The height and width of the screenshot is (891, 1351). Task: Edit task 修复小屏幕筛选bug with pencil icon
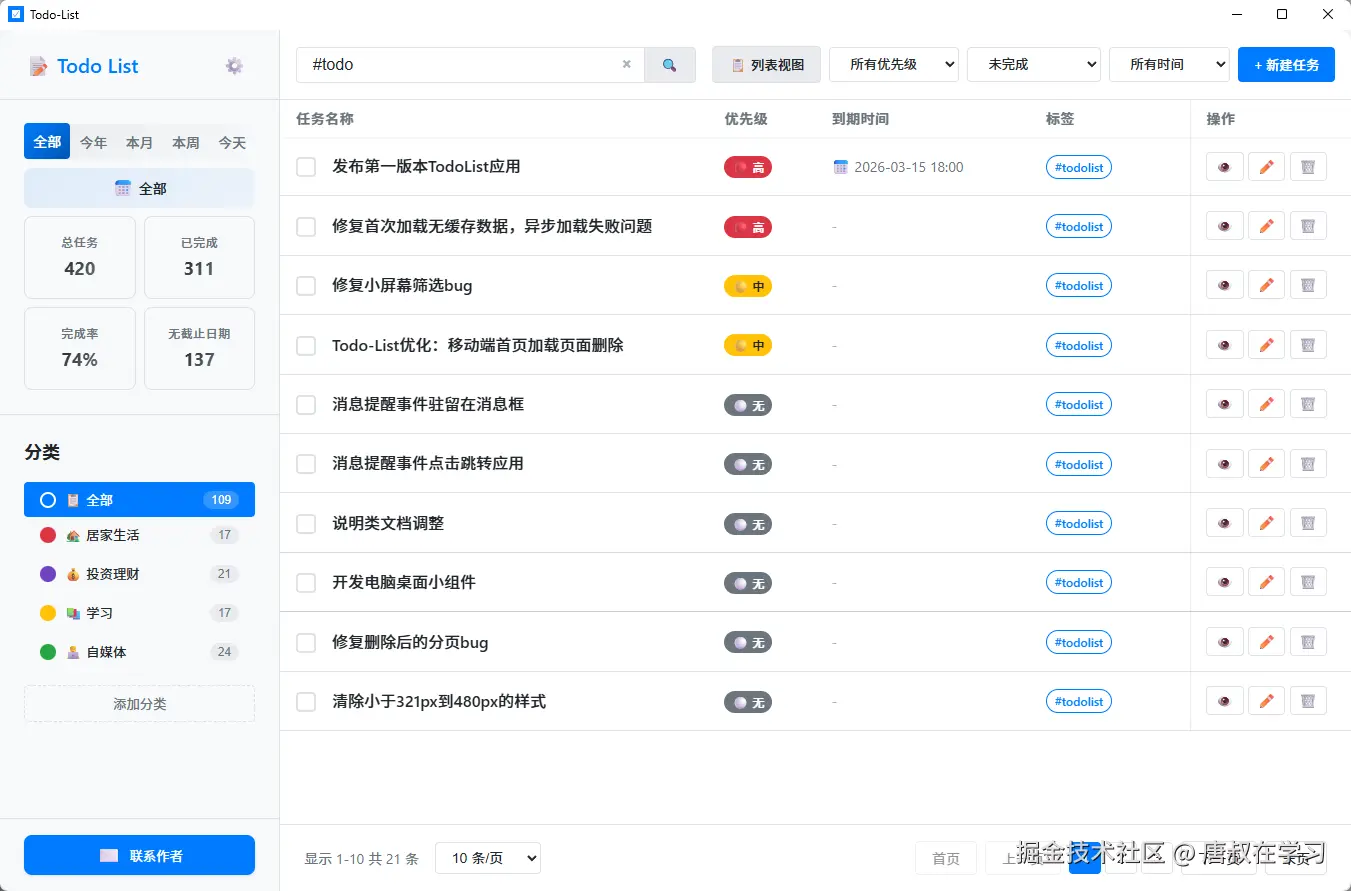tap(1266, 284)
